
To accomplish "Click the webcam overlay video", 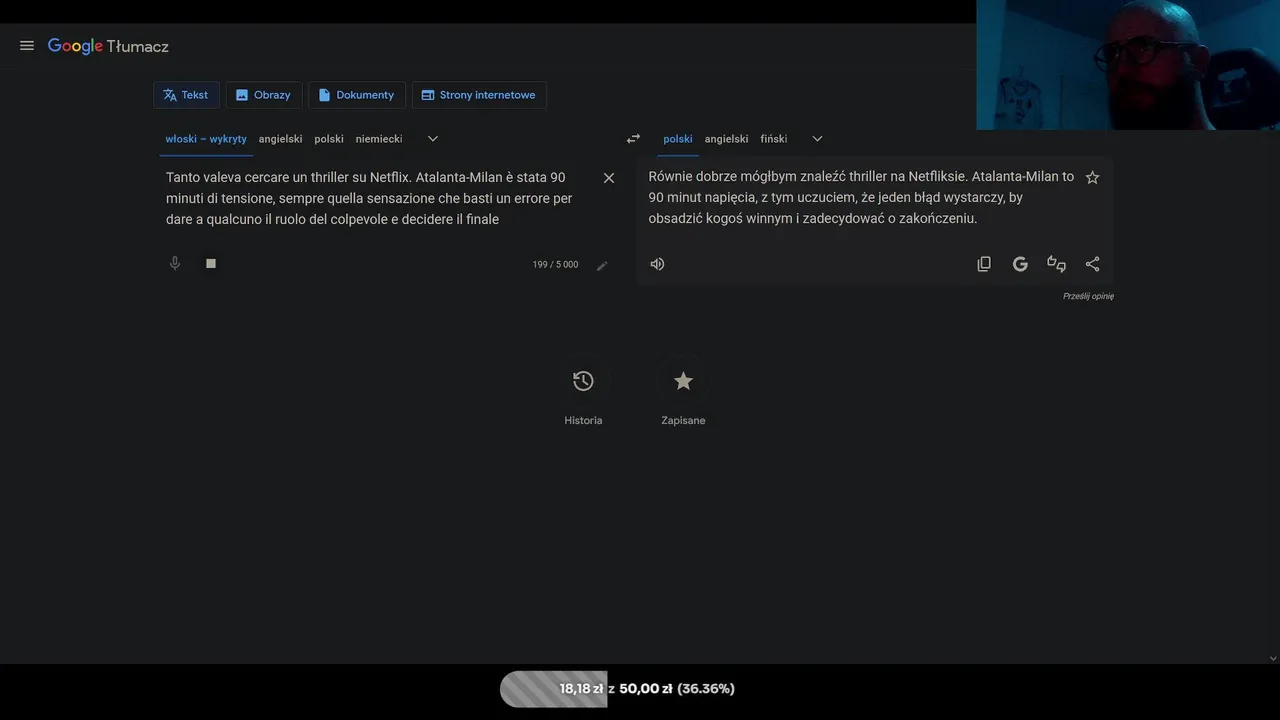I will pos(1128,65).
